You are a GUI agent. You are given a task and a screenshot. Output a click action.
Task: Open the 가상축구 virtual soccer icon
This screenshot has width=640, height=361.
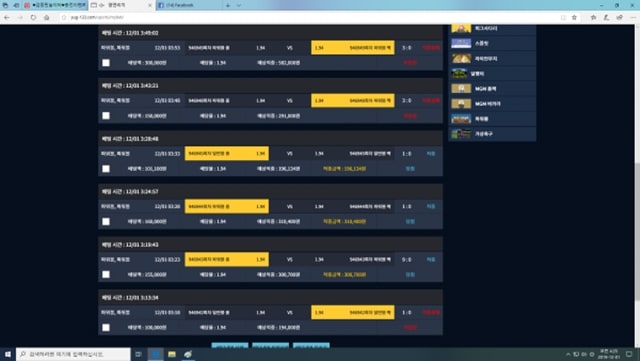tap(461, 134)
